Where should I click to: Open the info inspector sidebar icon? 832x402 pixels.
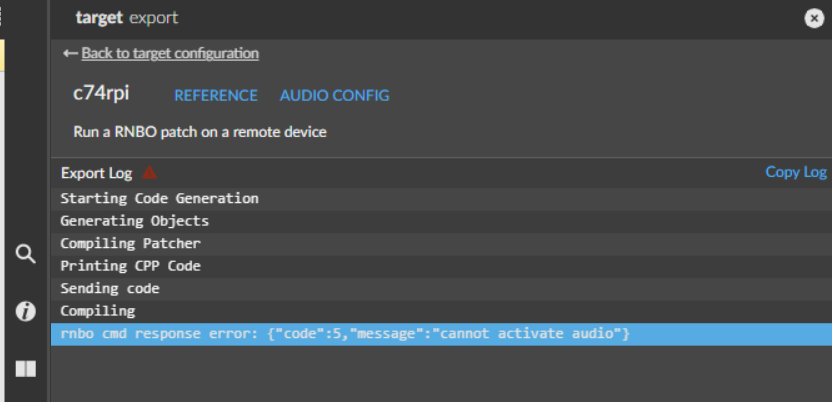click(x=25, y=311)
